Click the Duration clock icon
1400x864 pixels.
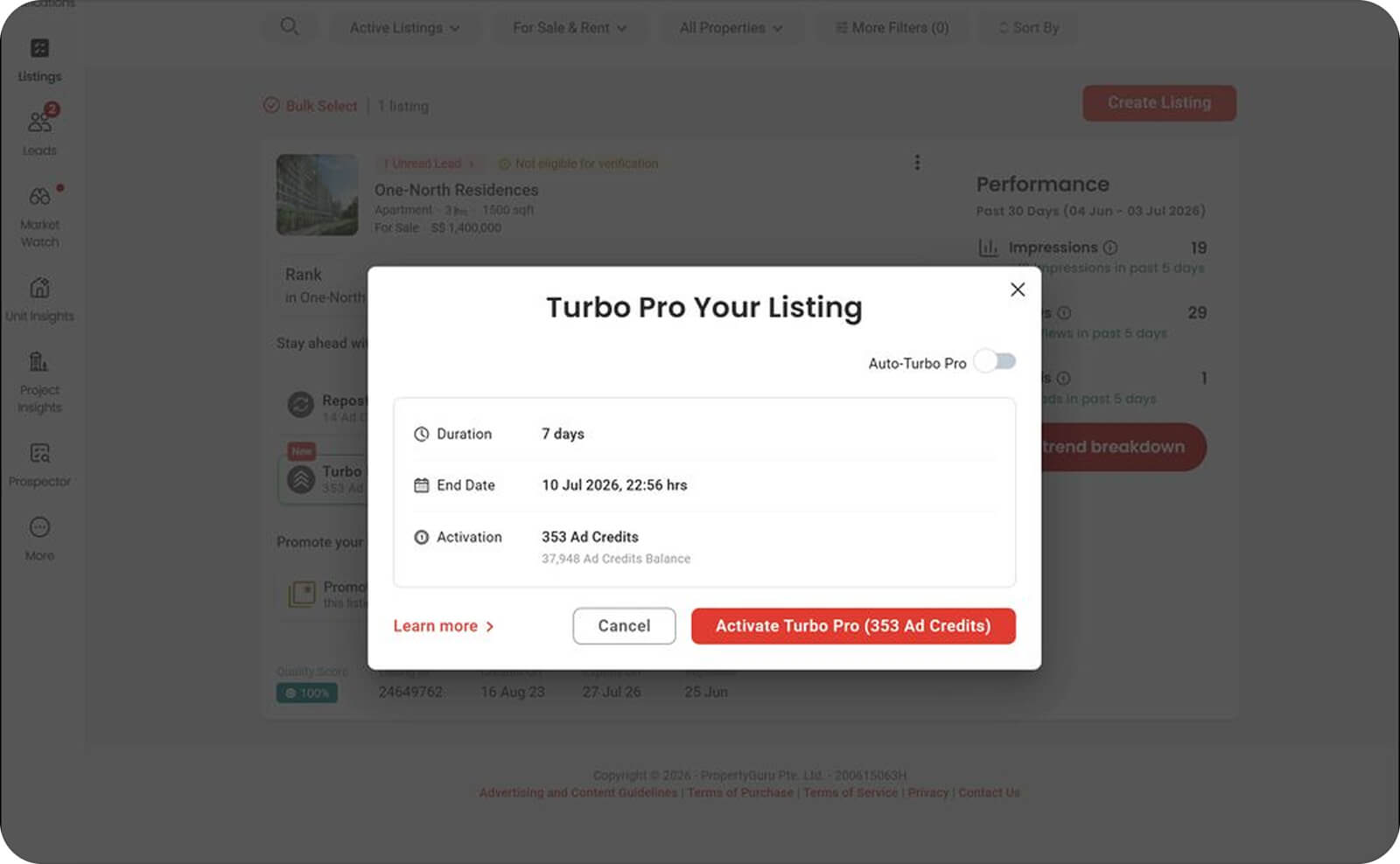(421, 434)
